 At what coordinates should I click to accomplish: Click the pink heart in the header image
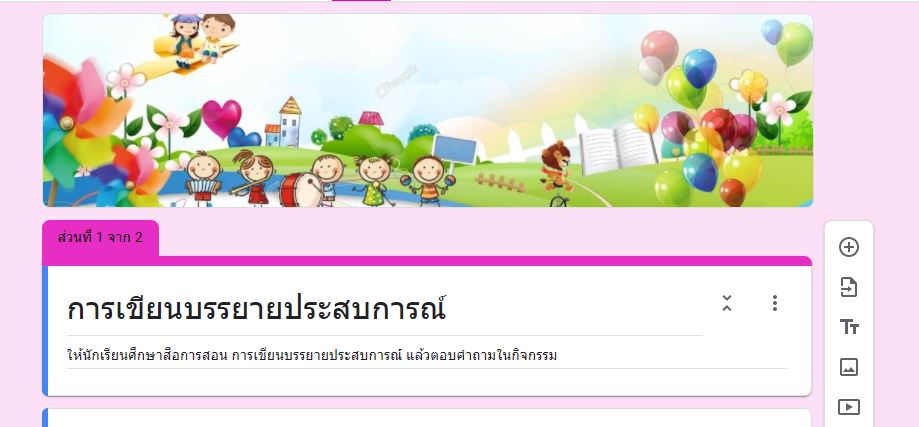click(222, 118)
